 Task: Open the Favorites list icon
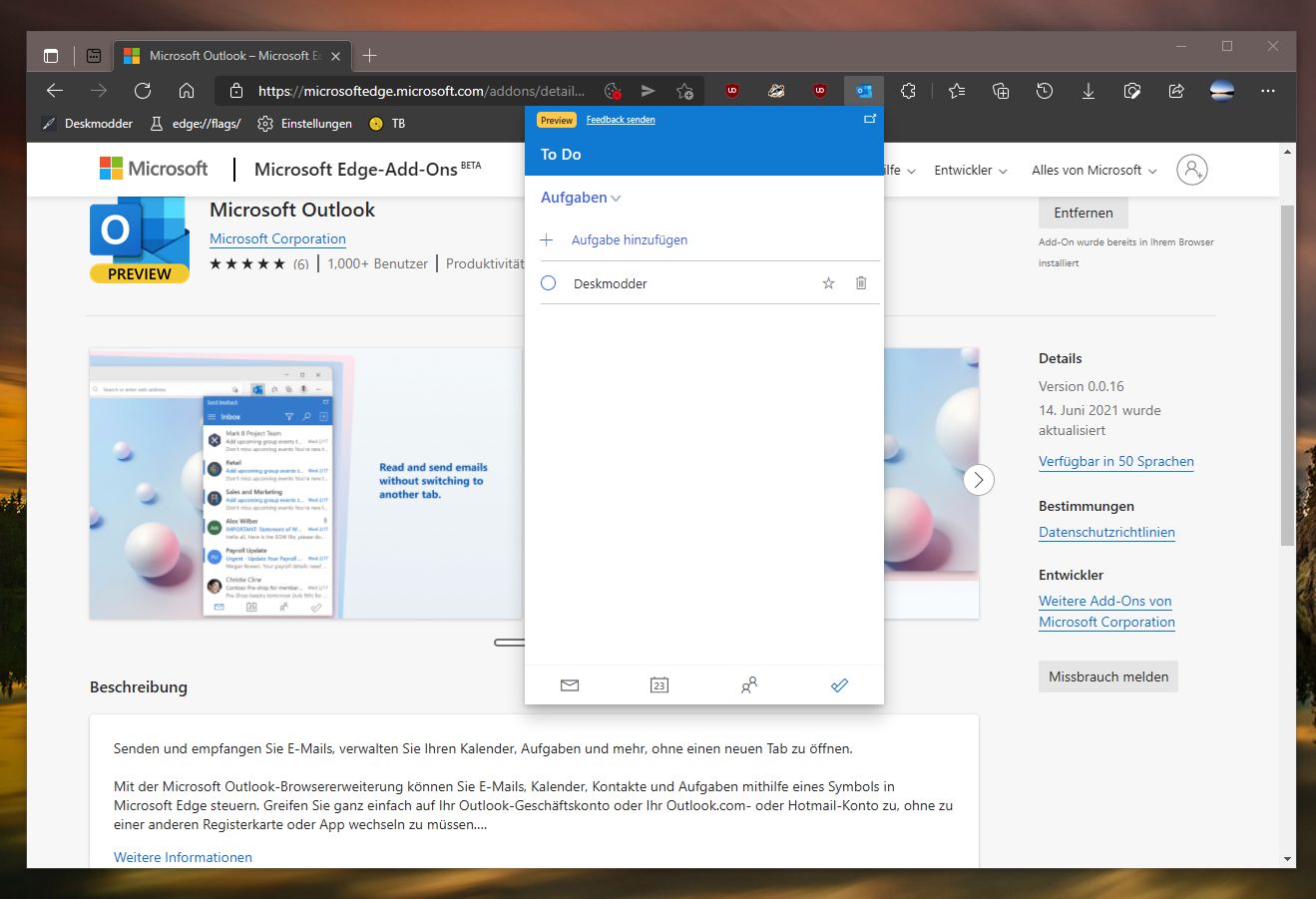tap(957, 91)
